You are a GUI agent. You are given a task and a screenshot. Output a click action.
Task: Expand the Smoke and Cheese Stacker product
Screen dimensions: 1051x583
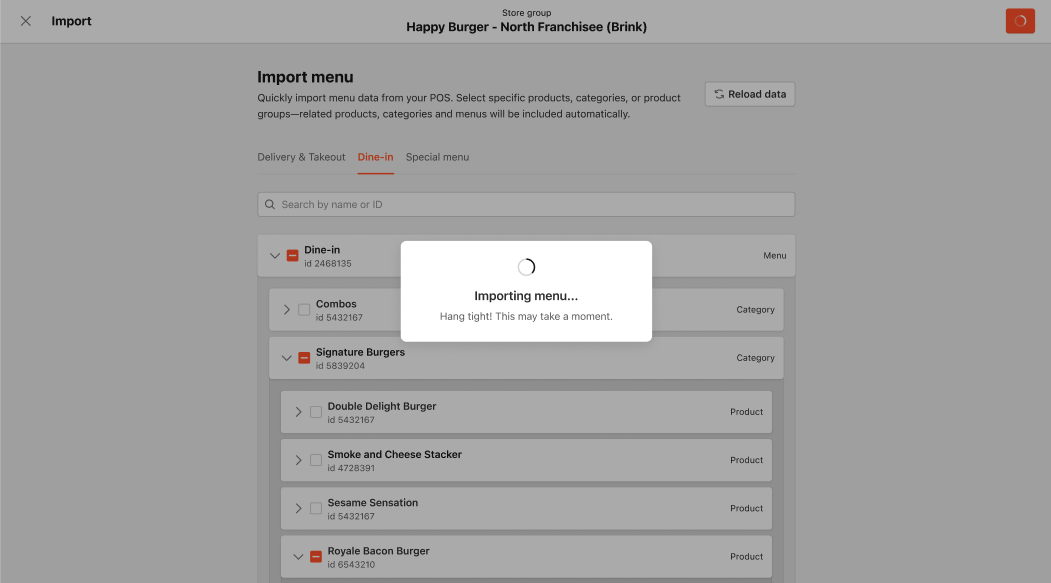click(x=298, y=460)
